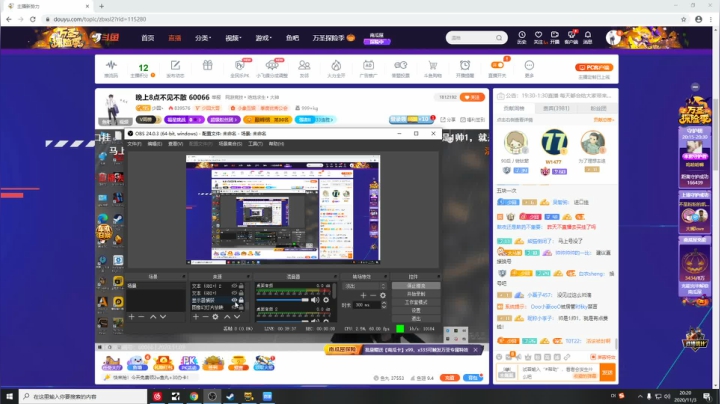Adjust the OBS 桌面音频 volume slider
The image size is (720, 404).
click(x=283, y=300)
